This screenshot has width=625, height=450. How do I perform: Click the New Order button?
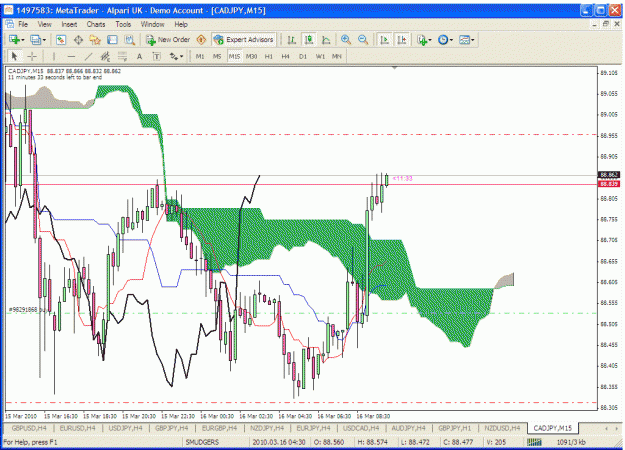(168, 40)
